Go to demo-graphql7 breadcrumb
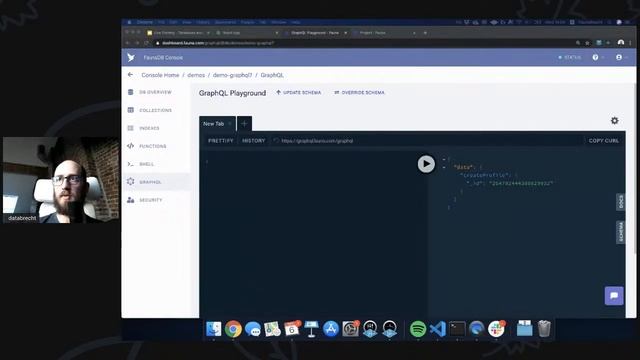 click(x=232, y=75)
